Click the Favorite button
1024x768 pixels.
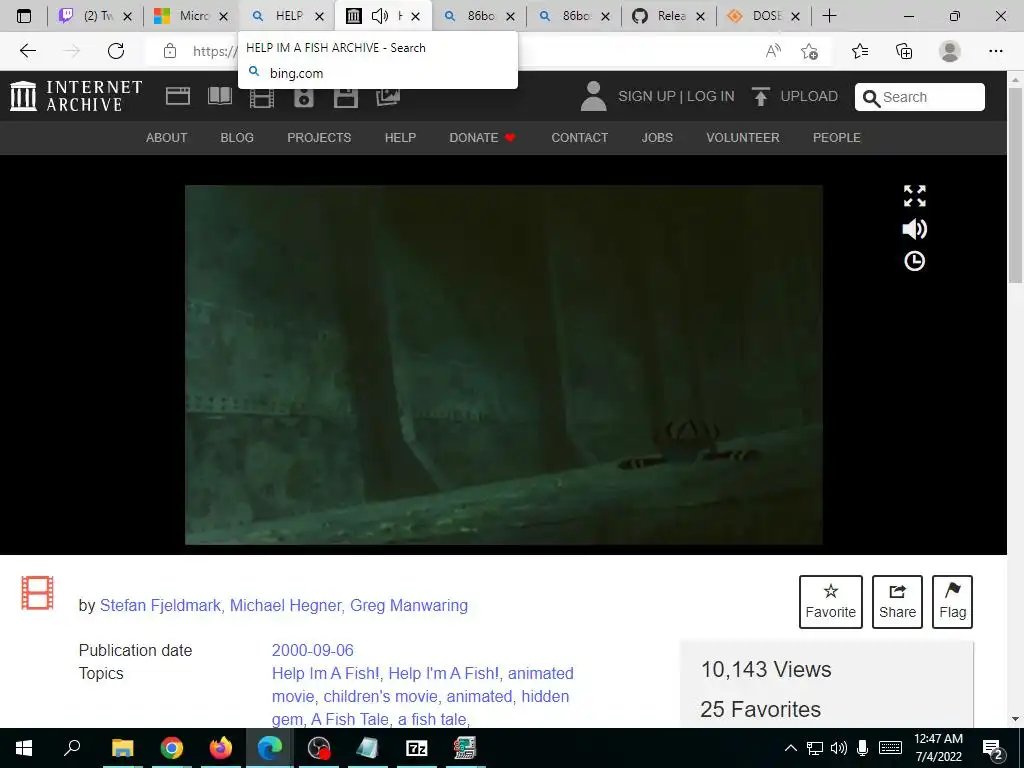coord(831,601)
